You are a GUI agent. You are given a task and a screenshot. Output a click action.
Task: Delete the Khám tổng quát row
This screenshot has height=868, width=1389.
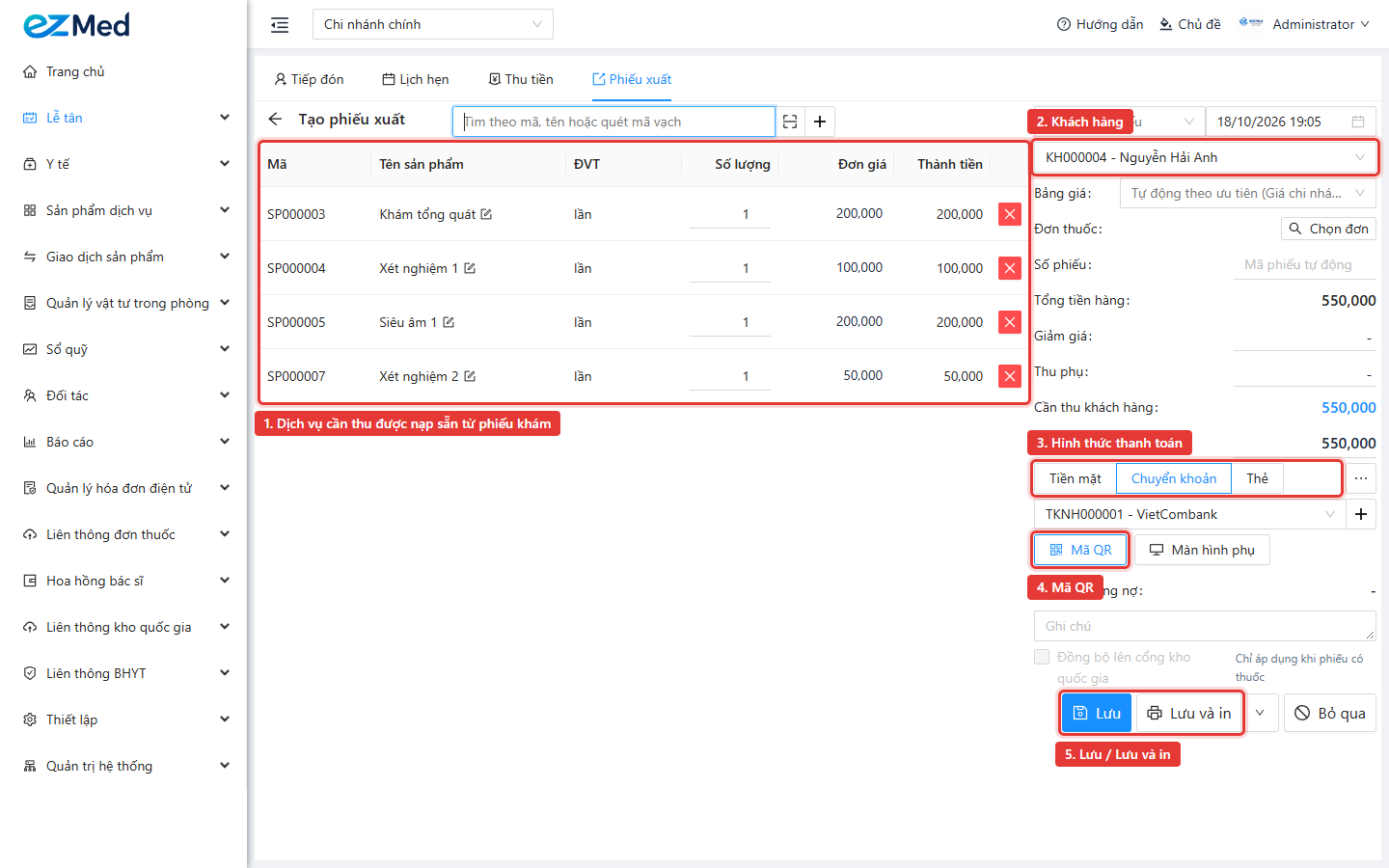click(x=1010, y=214)
